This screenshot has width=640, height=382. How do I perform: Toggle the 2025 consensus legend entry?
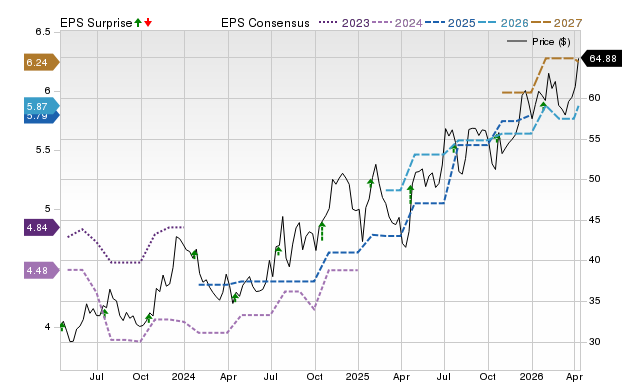click(x=450, y=23)
